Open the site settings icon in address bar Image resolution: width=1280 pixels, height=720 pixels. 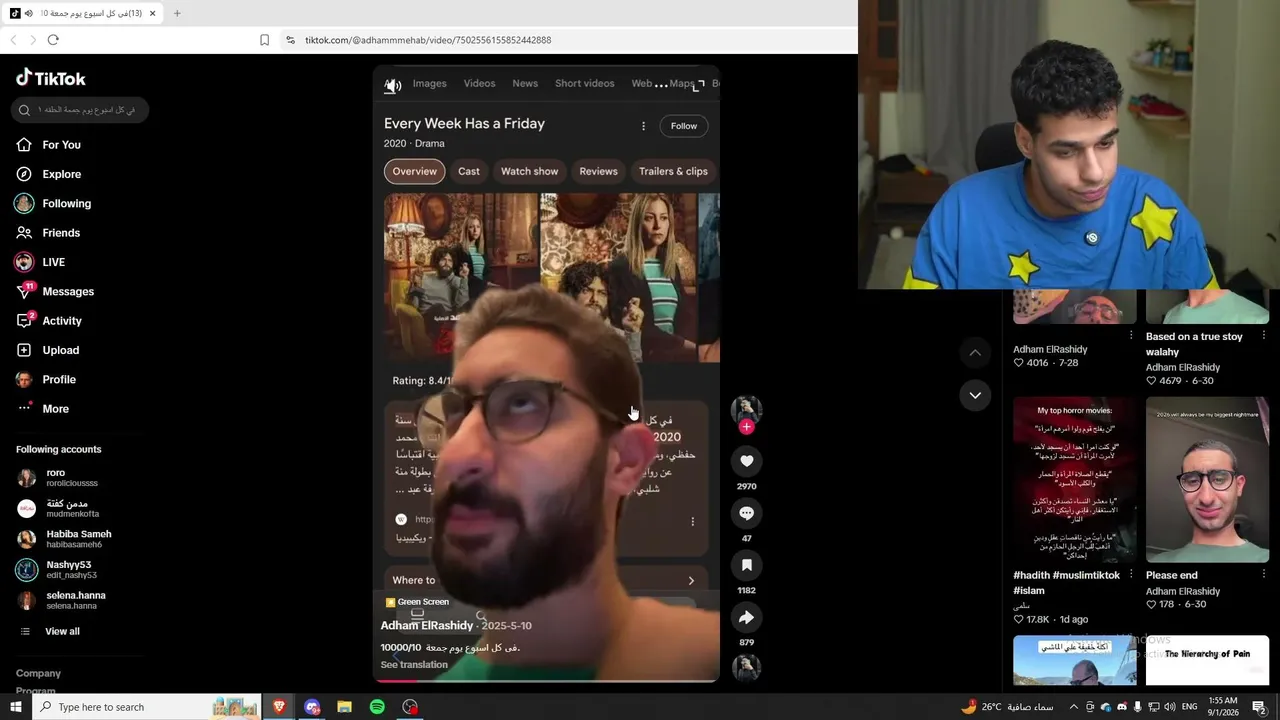[290, 40]
